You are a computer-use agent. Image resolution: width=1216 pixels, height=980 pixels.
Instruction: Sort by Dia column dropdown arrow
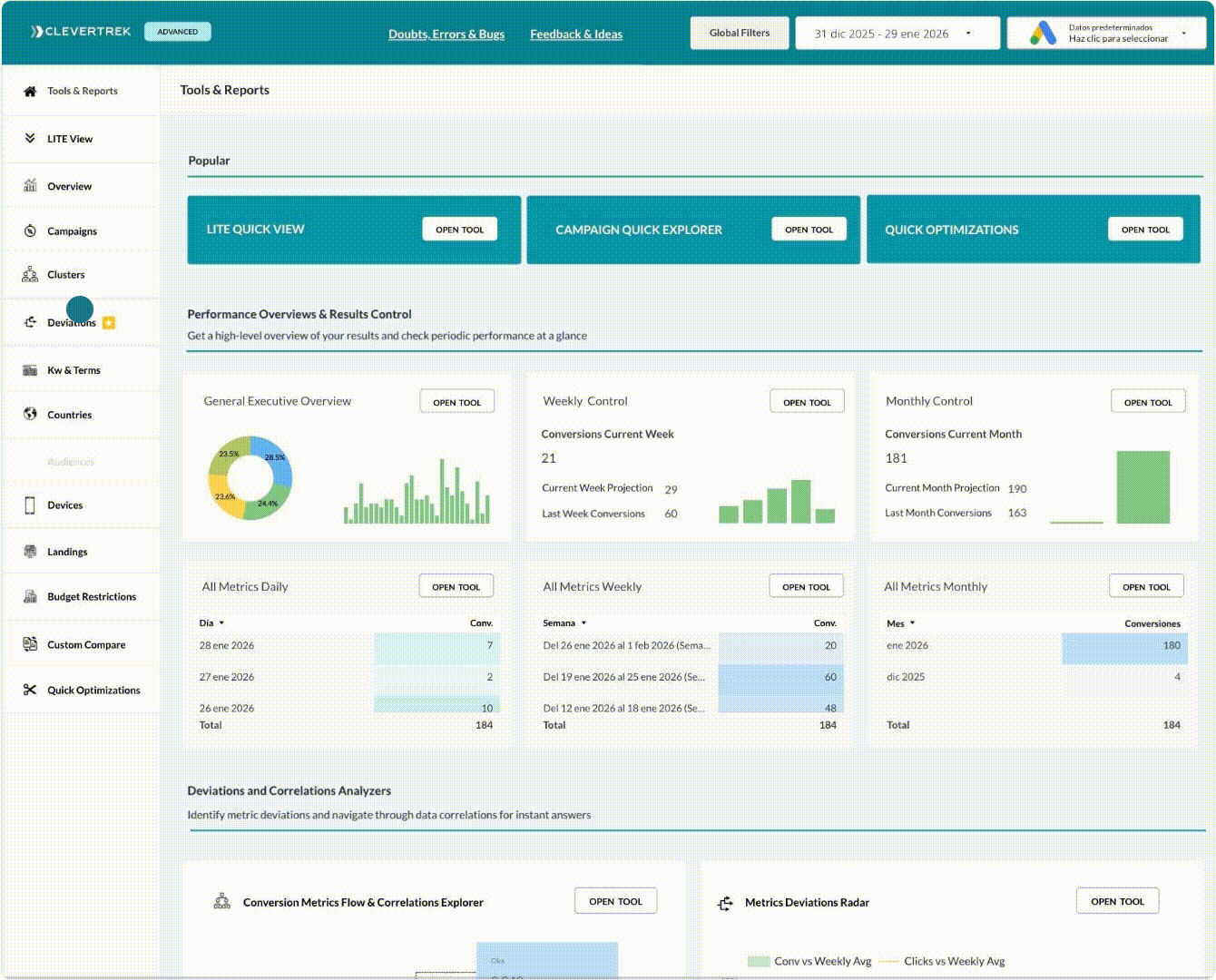pos(221,623)
